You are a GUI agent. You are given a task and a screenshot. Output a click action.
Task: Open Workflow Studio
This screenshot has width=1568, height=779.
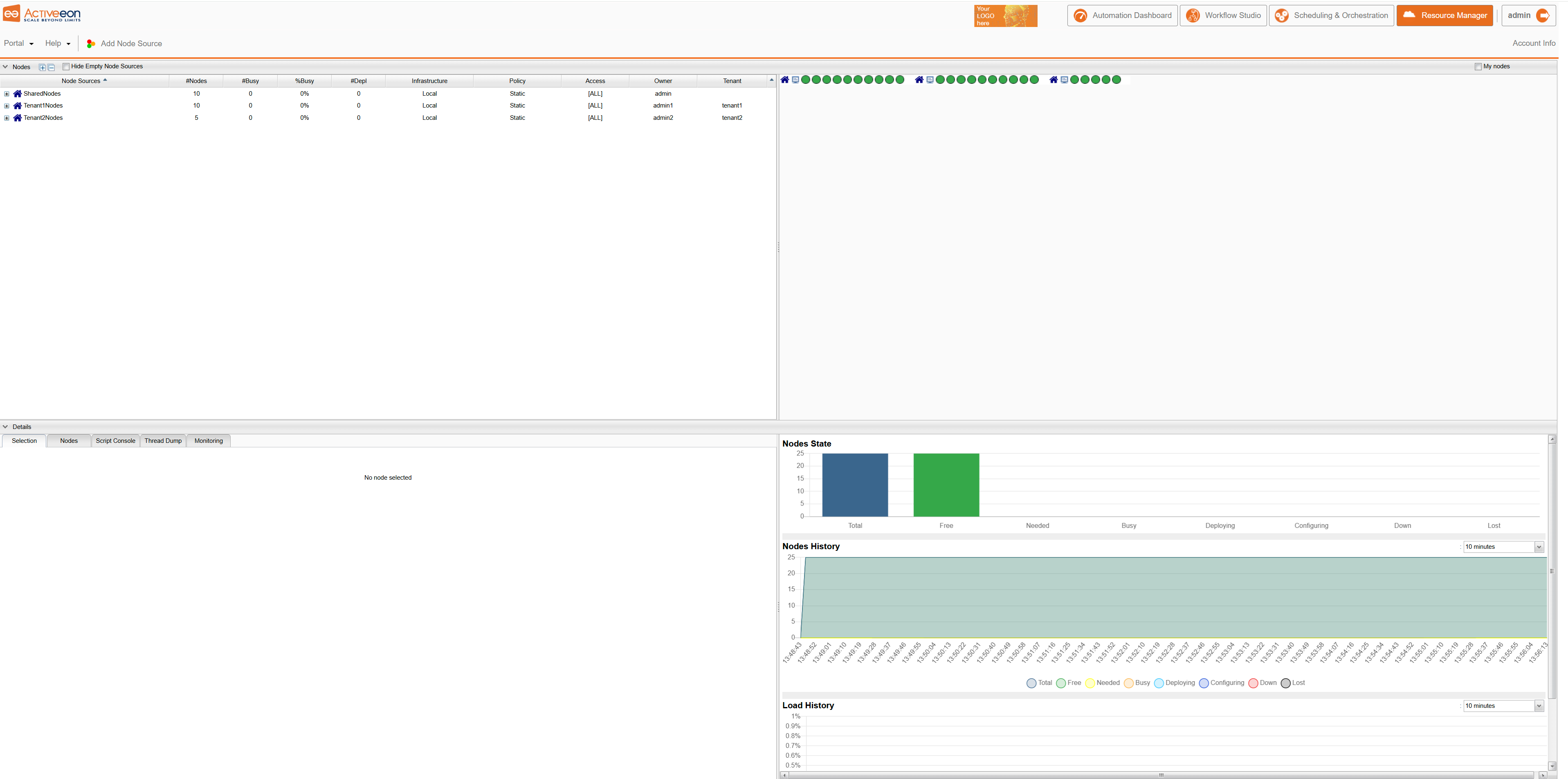(1223, 15)
